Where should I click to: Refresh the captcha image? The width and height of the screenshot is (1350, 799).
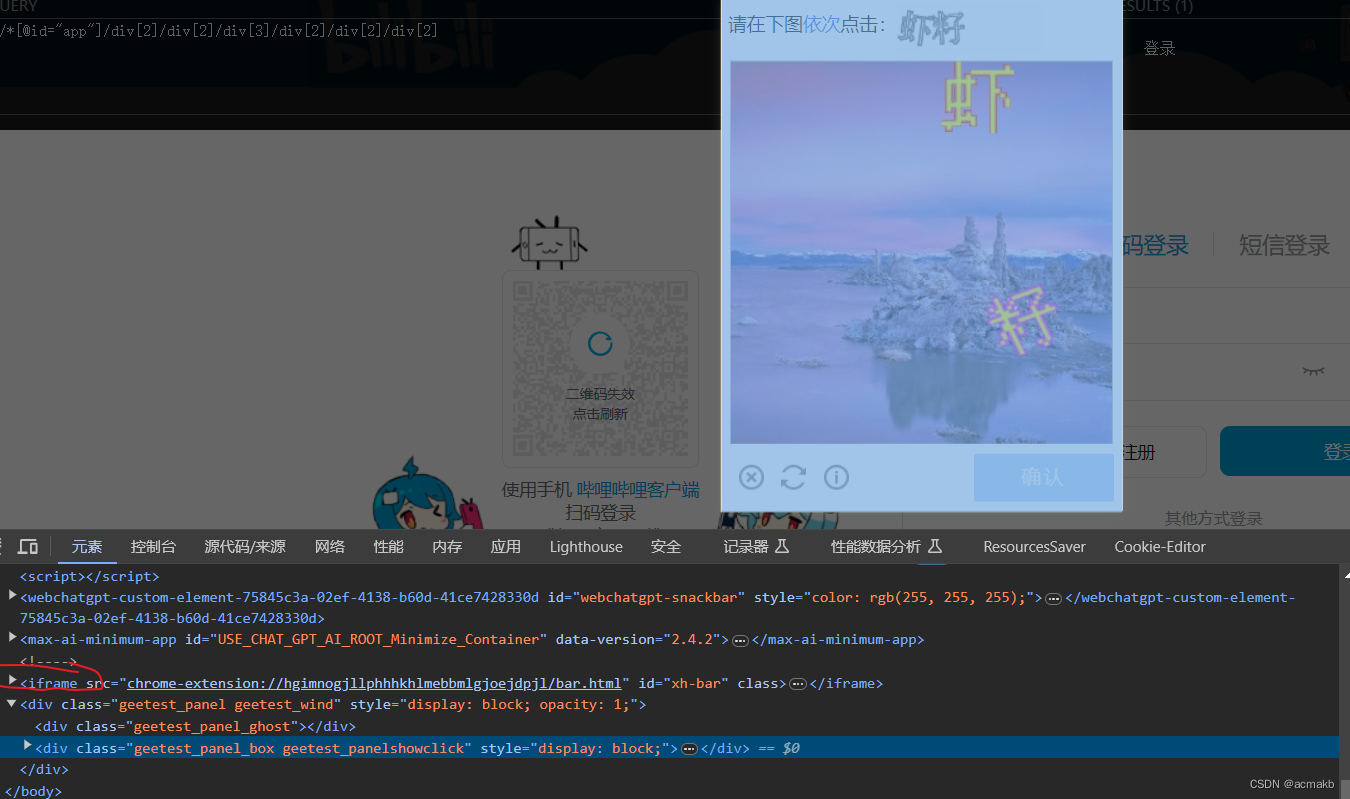(x=793, y=477)
